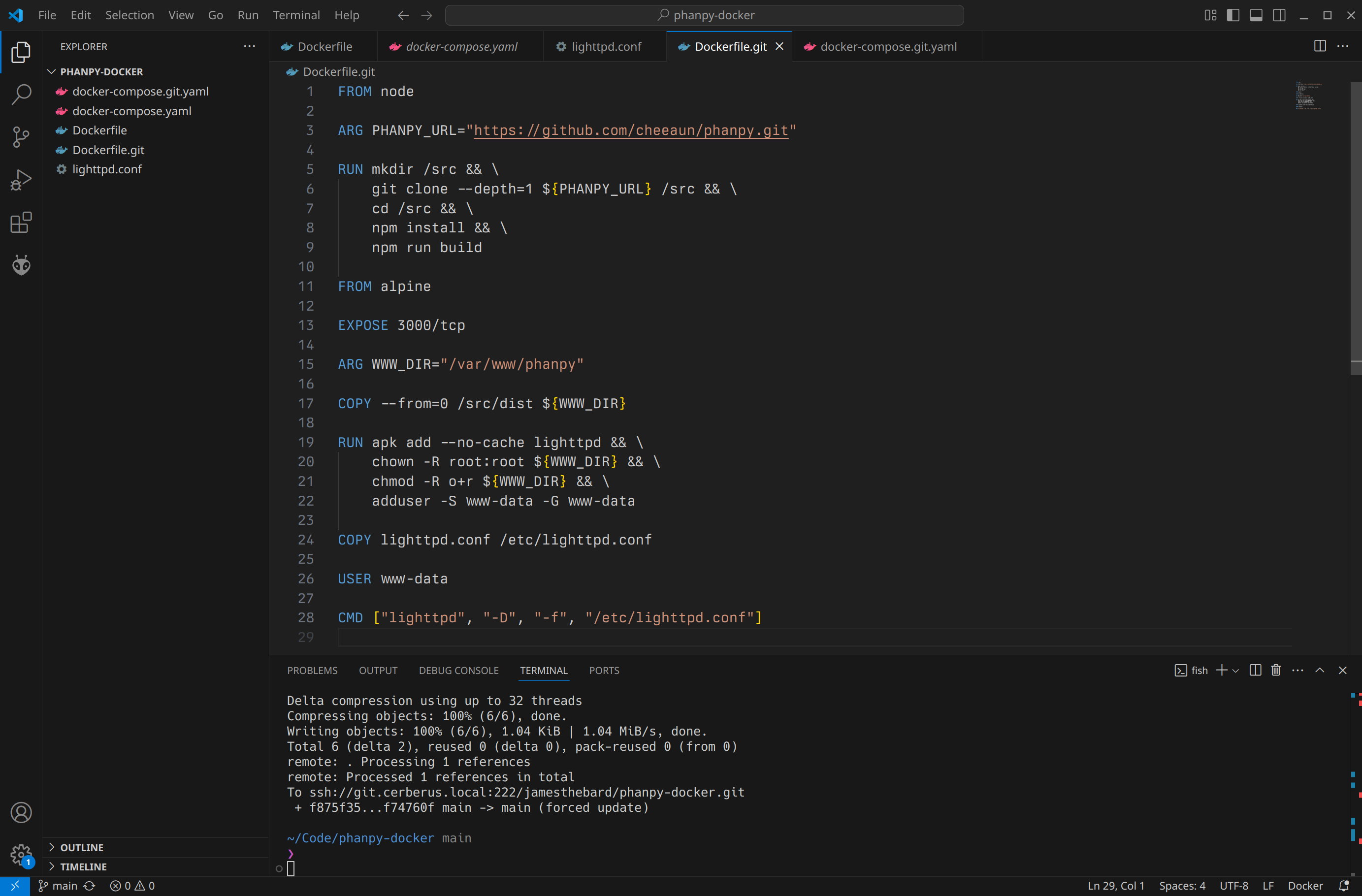The height and width of the screenshot is (896, 1362).
Task: Open docker-compose.yaml in explorer
Action: (156, 111)
